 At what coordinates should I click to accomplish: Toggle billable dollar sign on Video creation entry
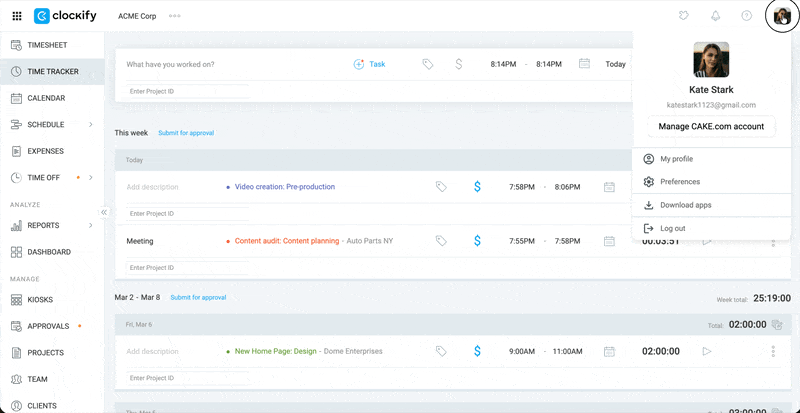coord(477,186)
